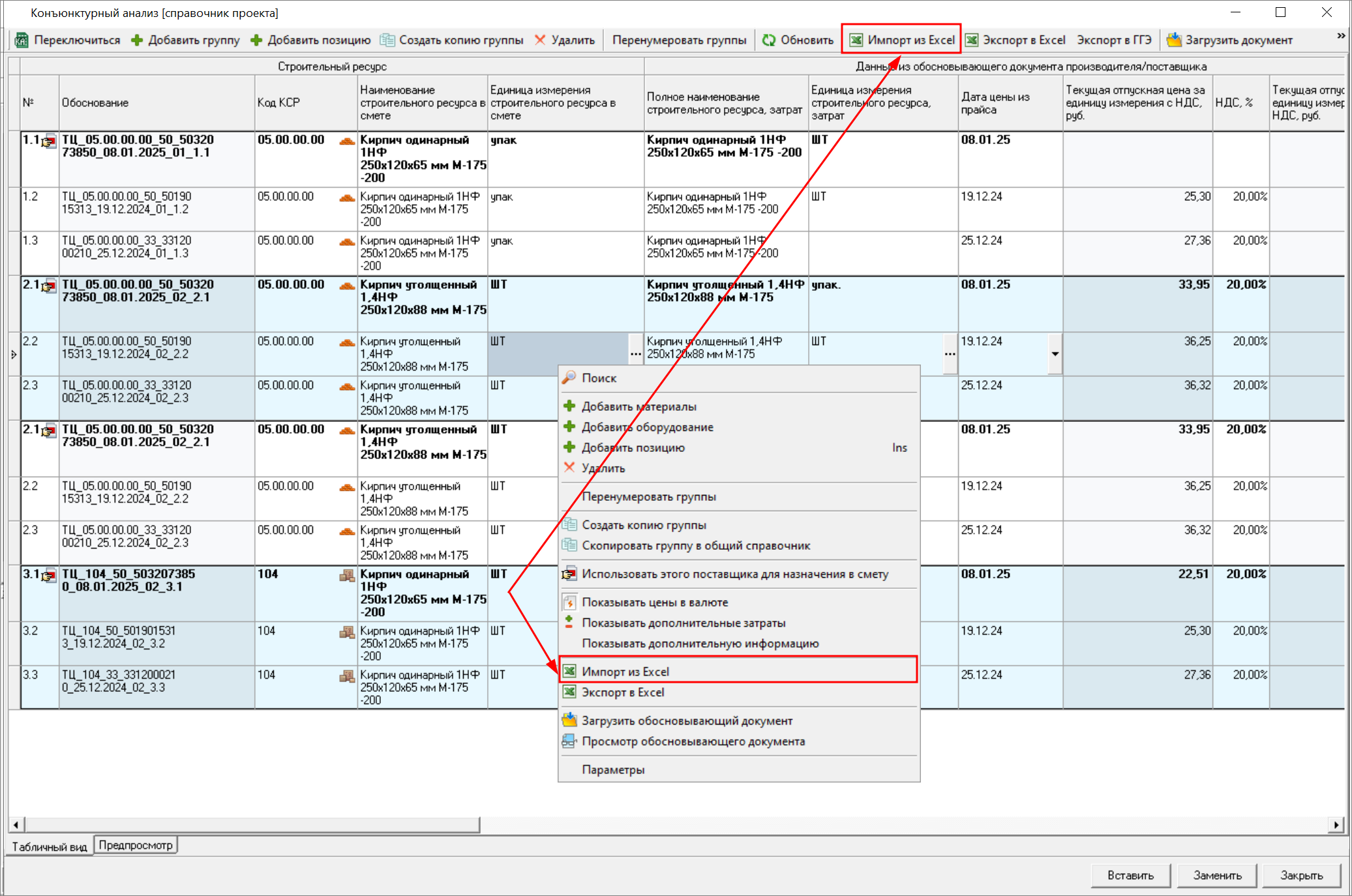Click the Импорт из Excel toolbar icon
The width and height of the screenshot is (1352, 896).
856,40
